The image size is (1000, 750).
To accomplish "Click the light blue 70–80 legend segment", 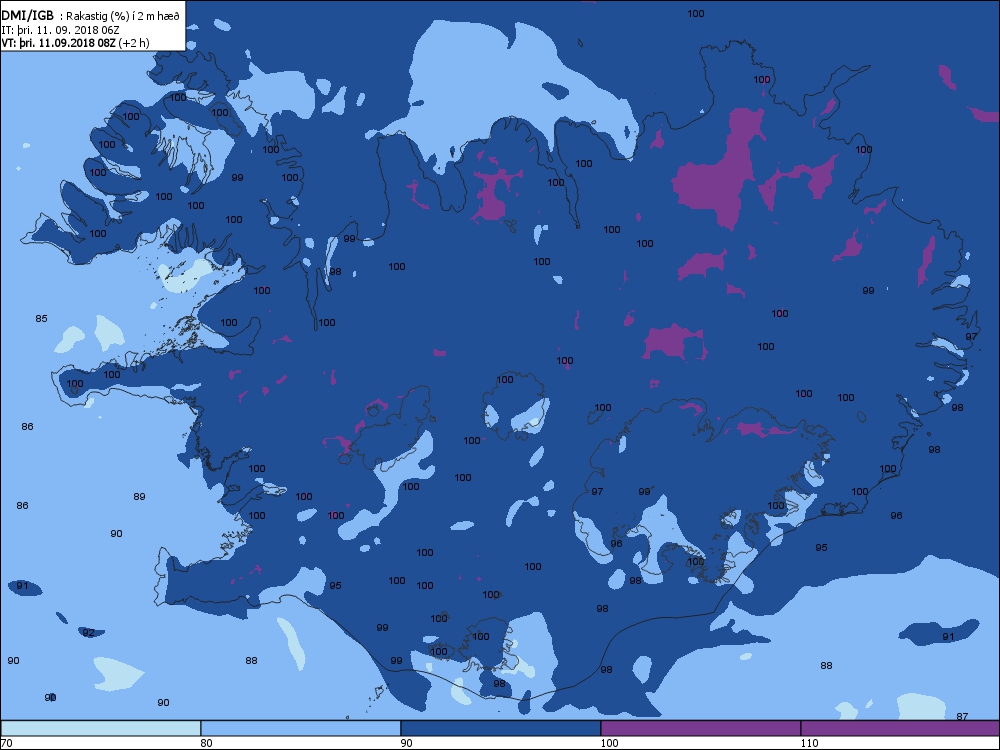I will pos(100,728).
